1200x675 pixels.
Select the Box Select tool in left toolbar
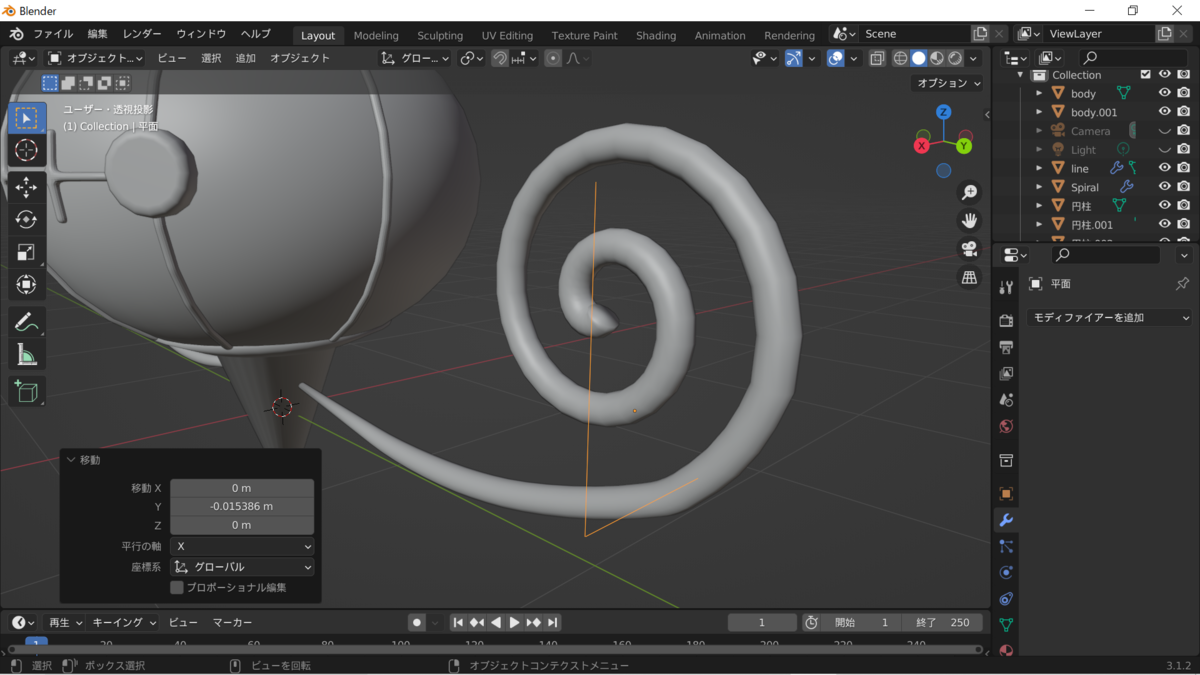click(27, 118)
